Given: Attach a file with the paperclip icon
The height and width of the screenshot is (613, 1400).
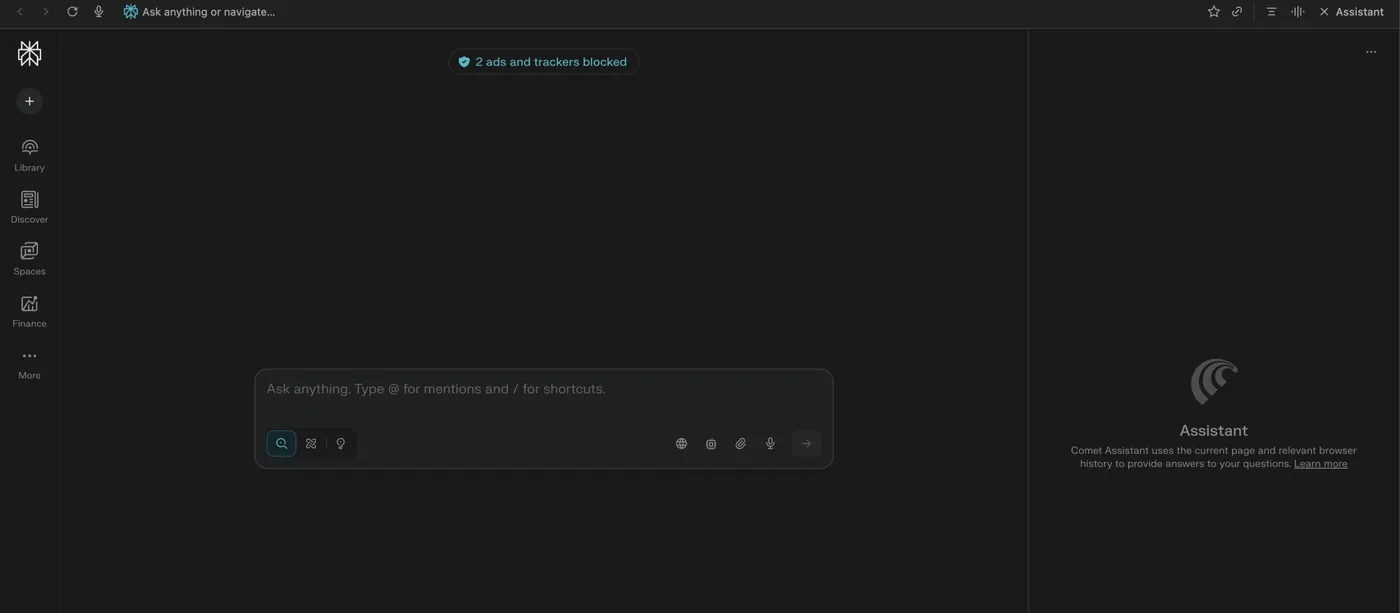Looking at the screenshot, I should coord(741,443).
